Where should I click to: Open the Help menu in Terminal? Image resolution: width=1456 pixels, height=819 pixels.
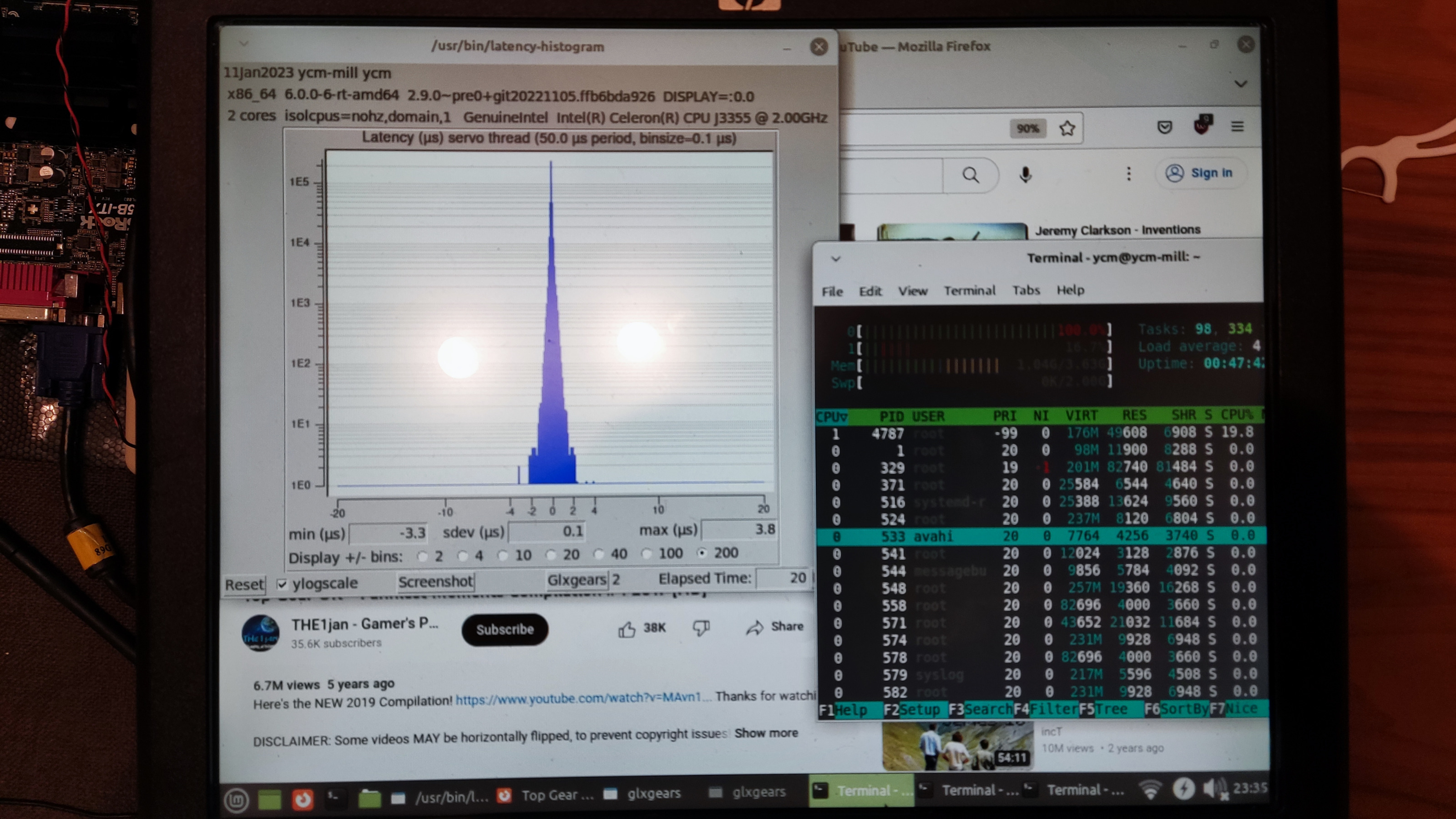click(x=1071, y=290)
